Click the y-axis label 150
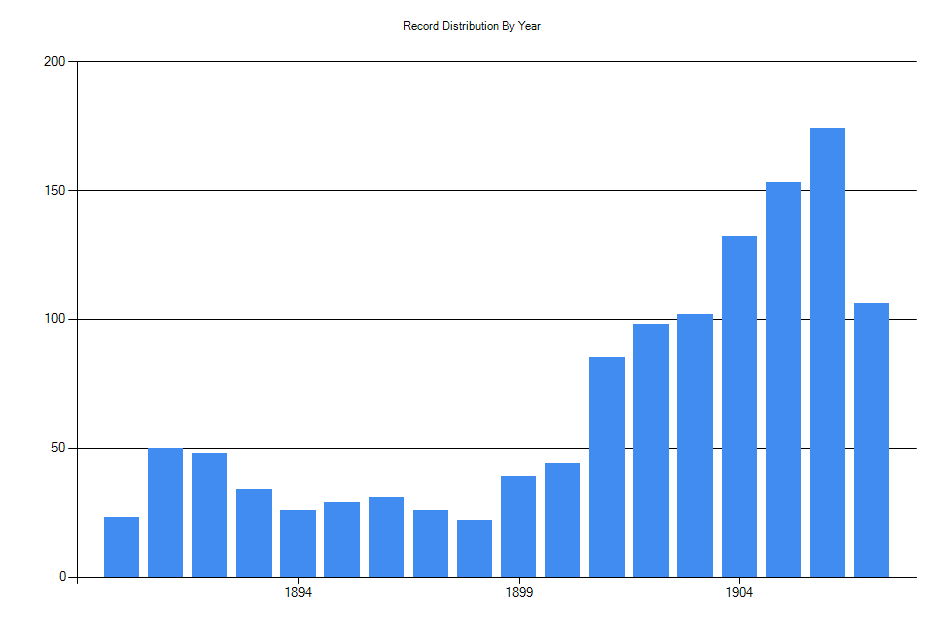 pos(54,191)
